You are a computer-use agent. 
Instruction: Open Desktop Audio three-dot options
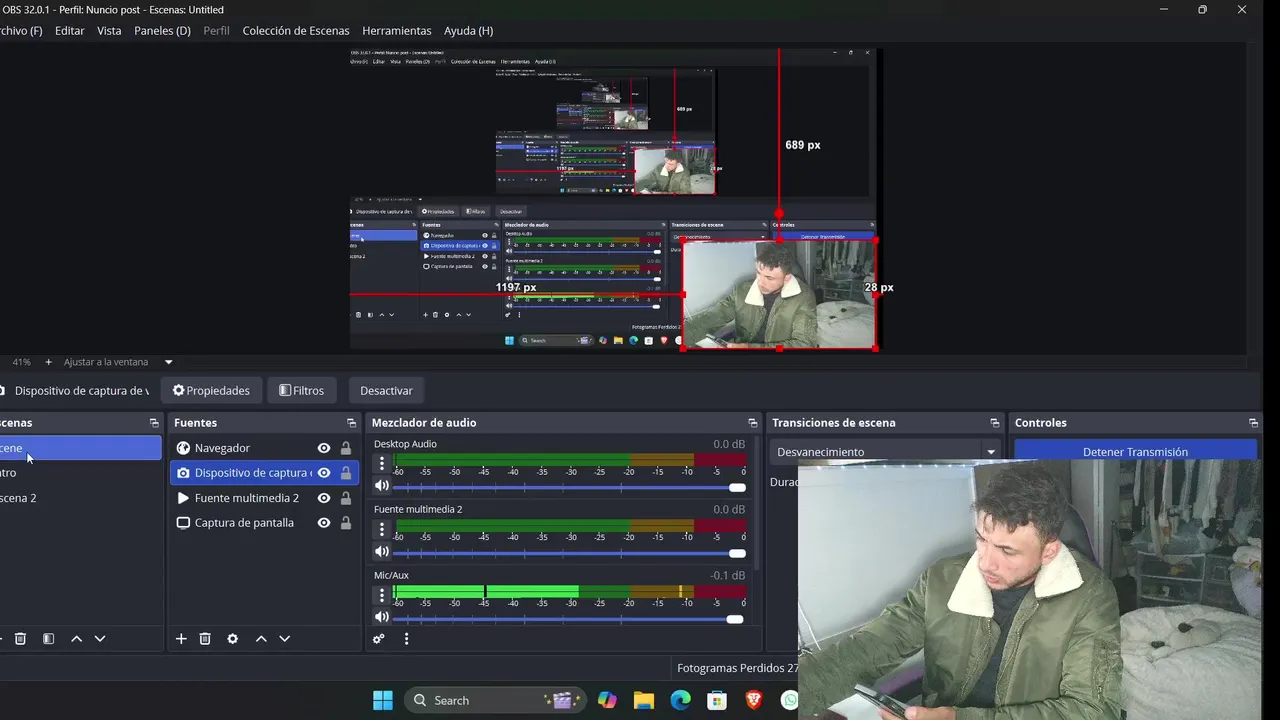[x=381, y=463]
